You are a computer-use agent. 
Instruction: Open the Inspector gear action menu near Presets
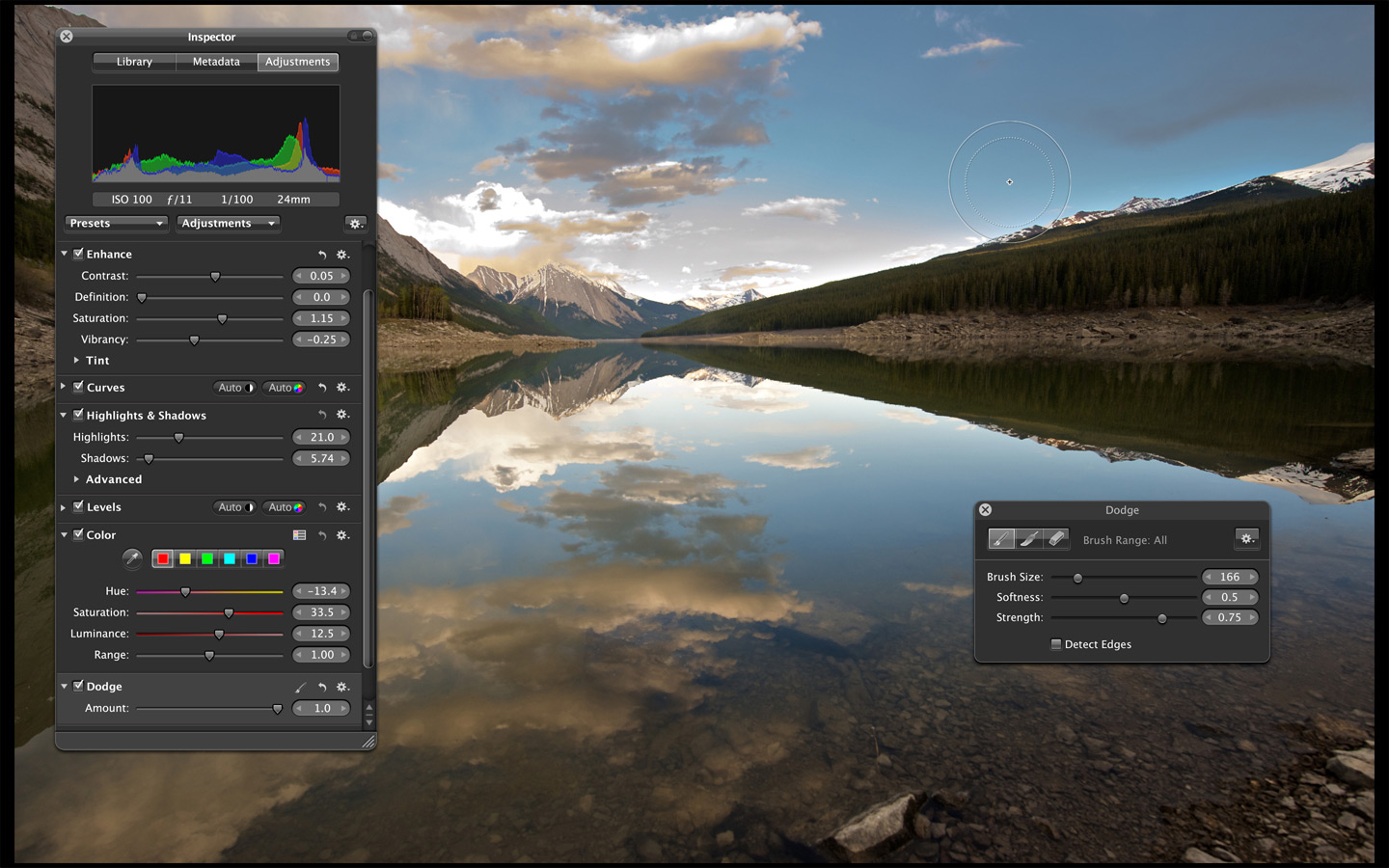355,224
